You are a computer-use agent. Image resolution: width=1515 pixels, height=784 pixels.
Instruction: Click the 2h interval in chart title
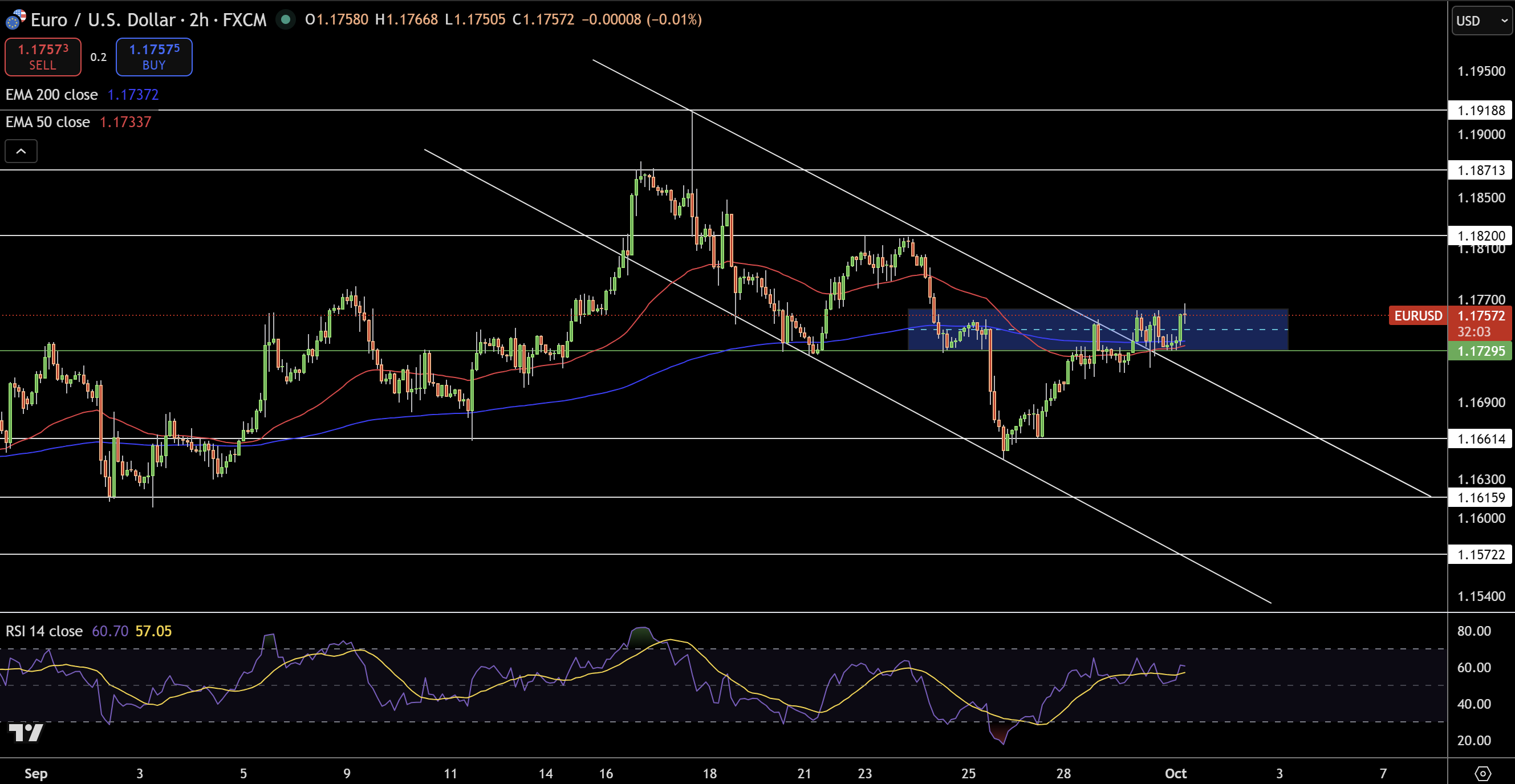coord(199,20)
